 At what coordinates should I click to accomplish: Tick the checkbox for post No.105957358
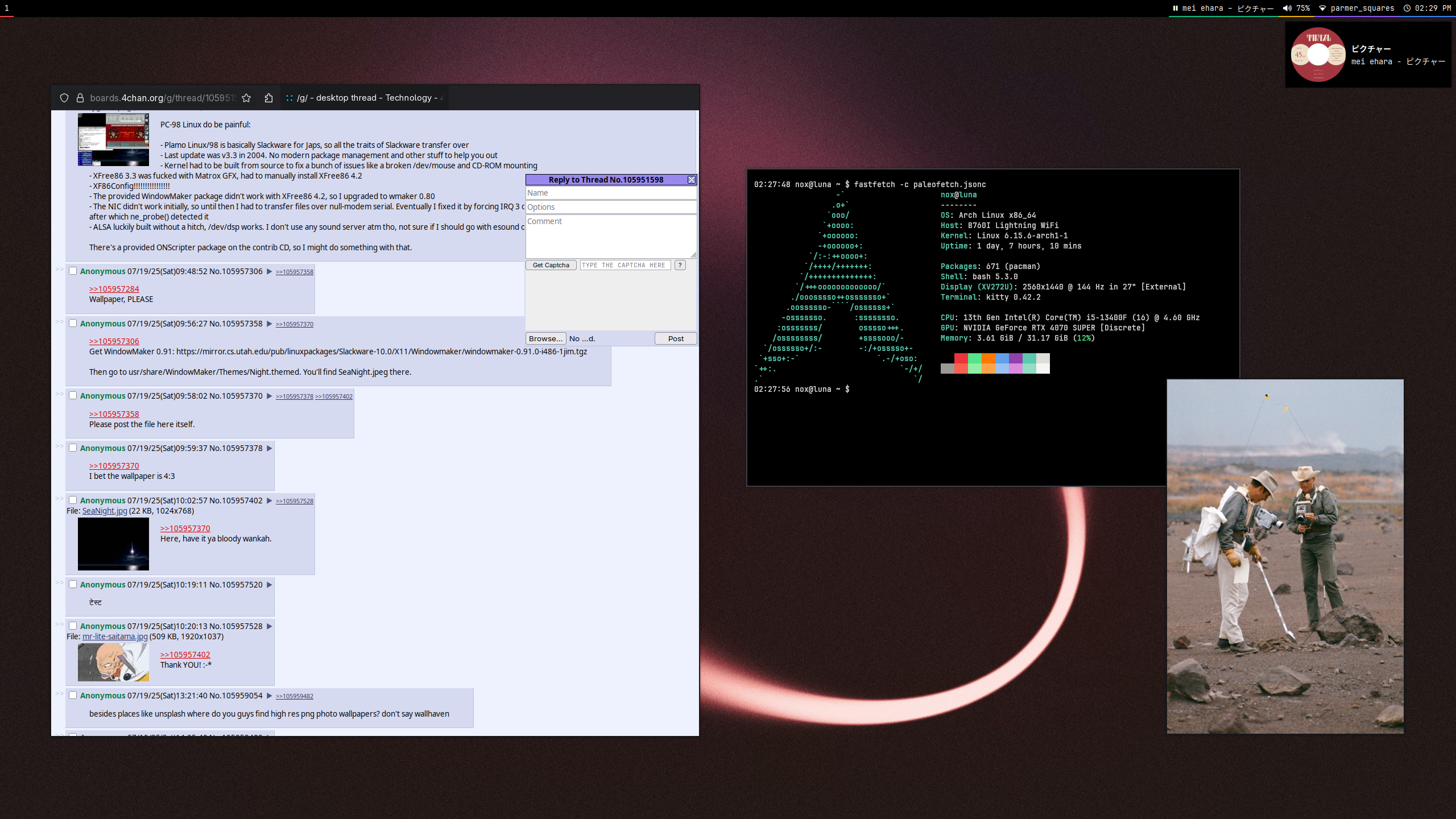pyautogui.click(x=73, y=323)
